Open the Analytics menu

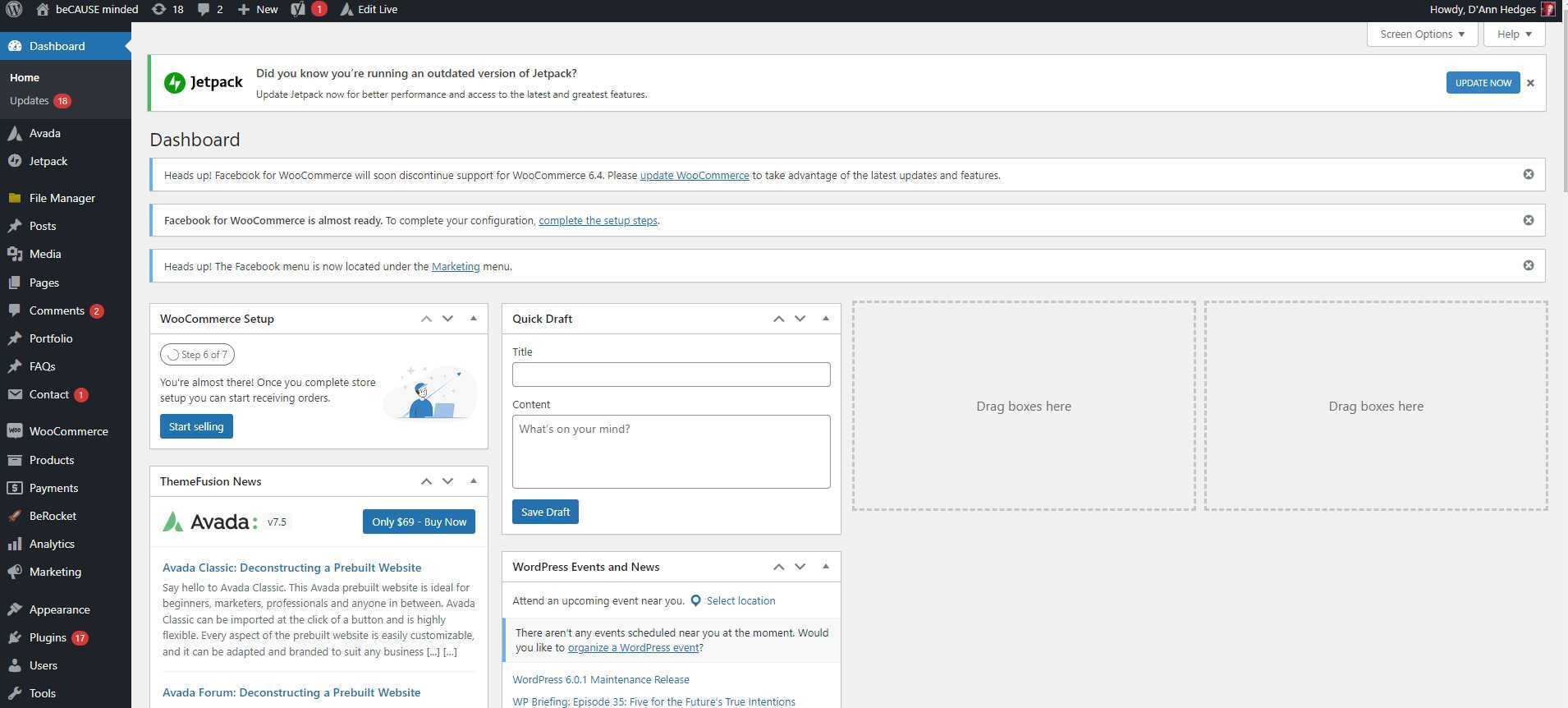tap(66, 544)
